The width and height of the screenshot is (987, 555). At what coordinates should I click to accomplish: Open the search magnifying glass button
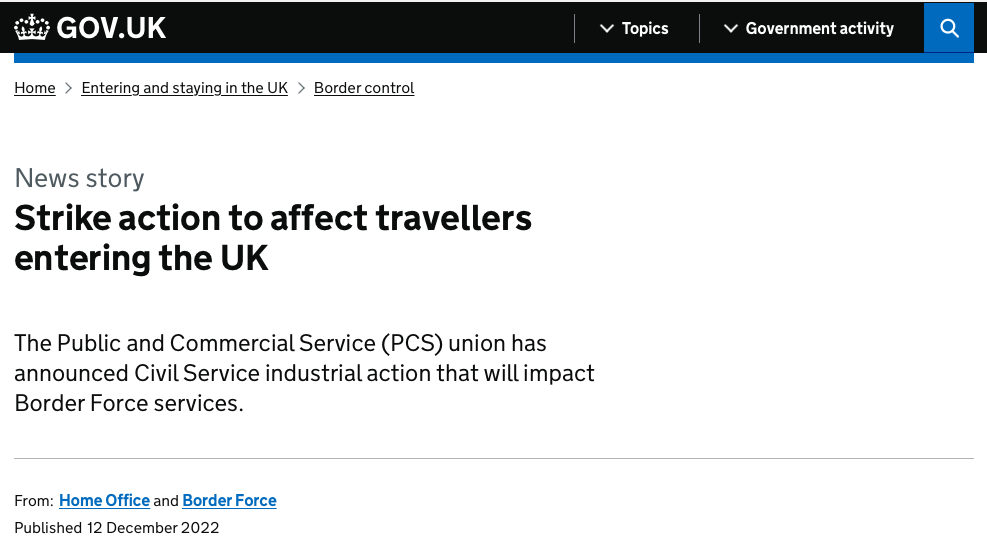(x=949, y=28)
